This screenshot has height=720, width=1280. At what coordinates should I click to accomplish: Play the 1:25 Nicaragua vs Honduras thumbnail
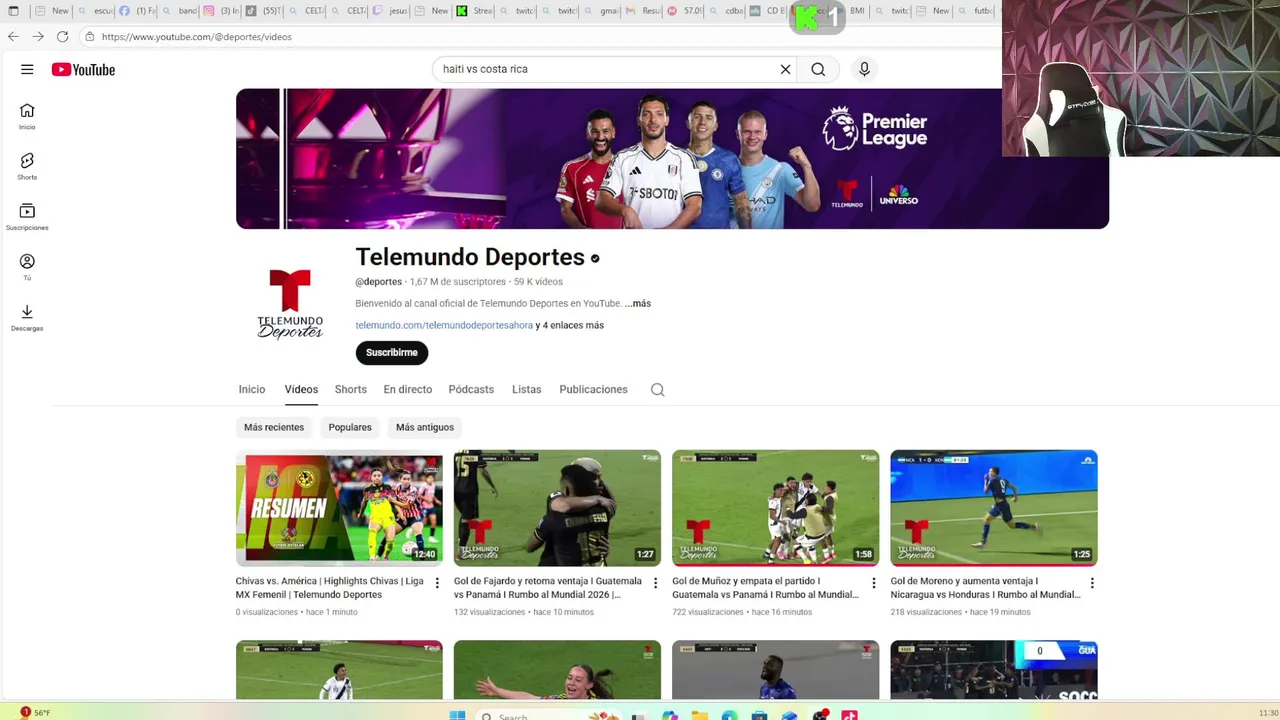pos(994,508)
